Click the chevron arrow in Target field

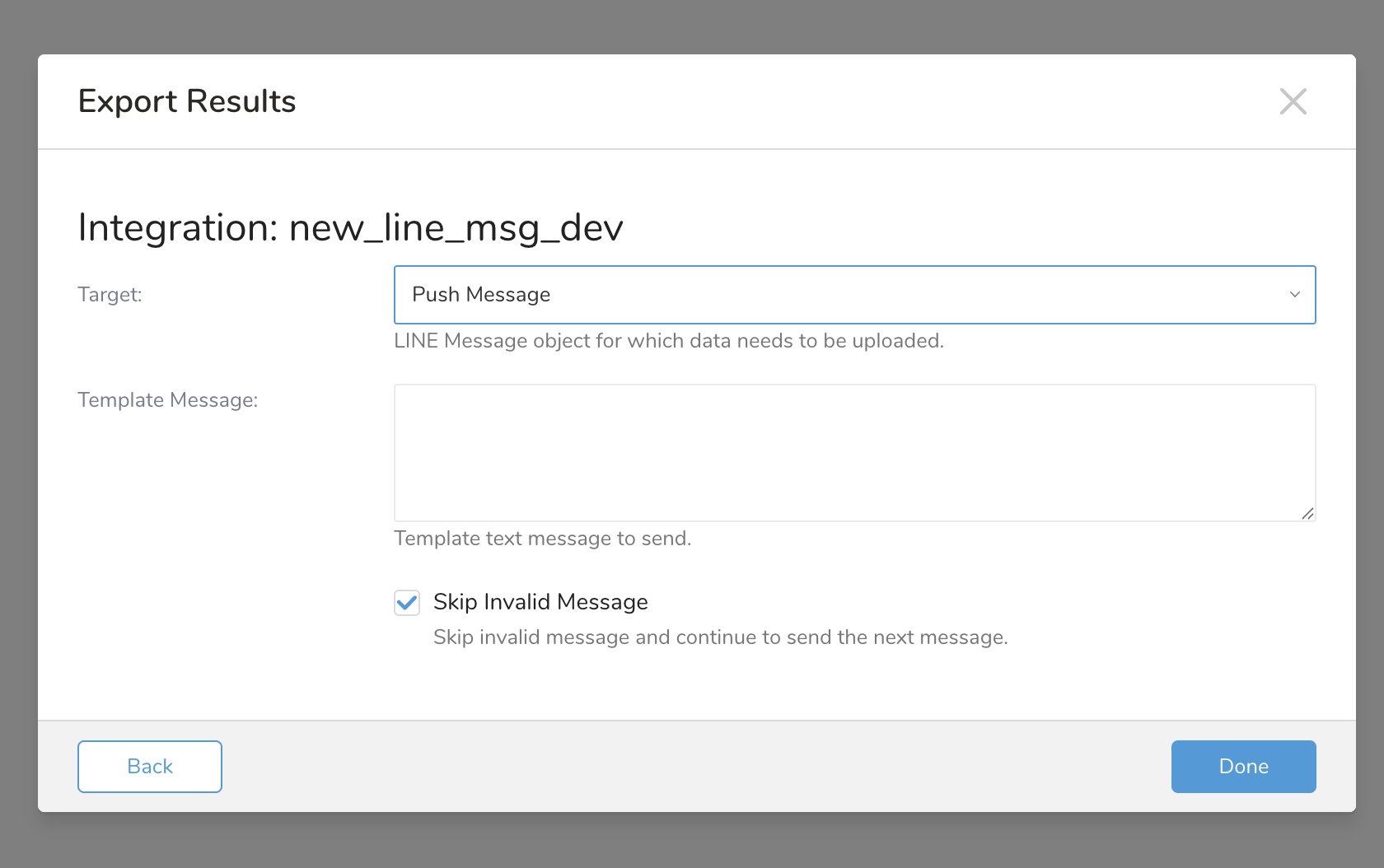pyautogui.click(x=1294, y=295)
